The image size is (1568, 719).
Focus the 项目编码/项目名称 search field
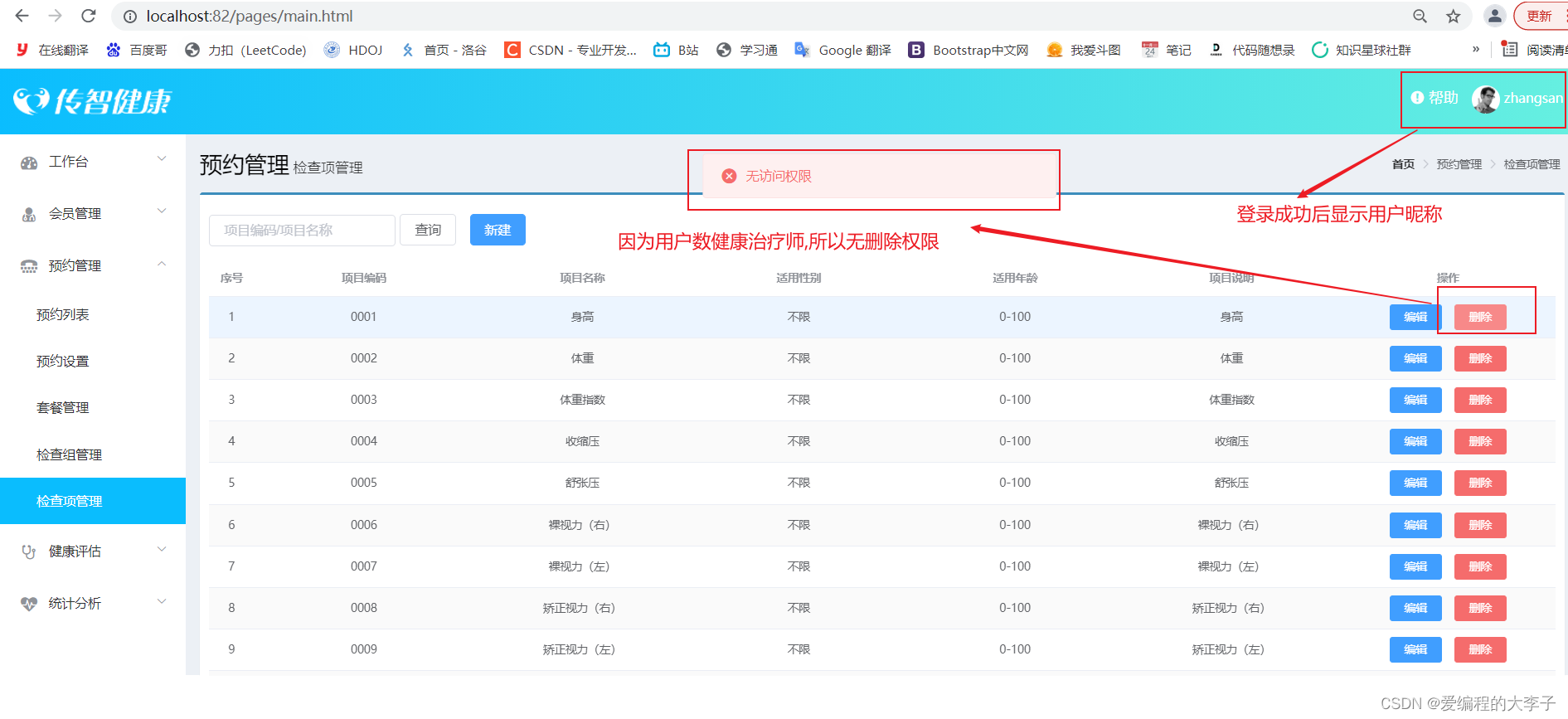pyautogui.click(x=302, y=230)
